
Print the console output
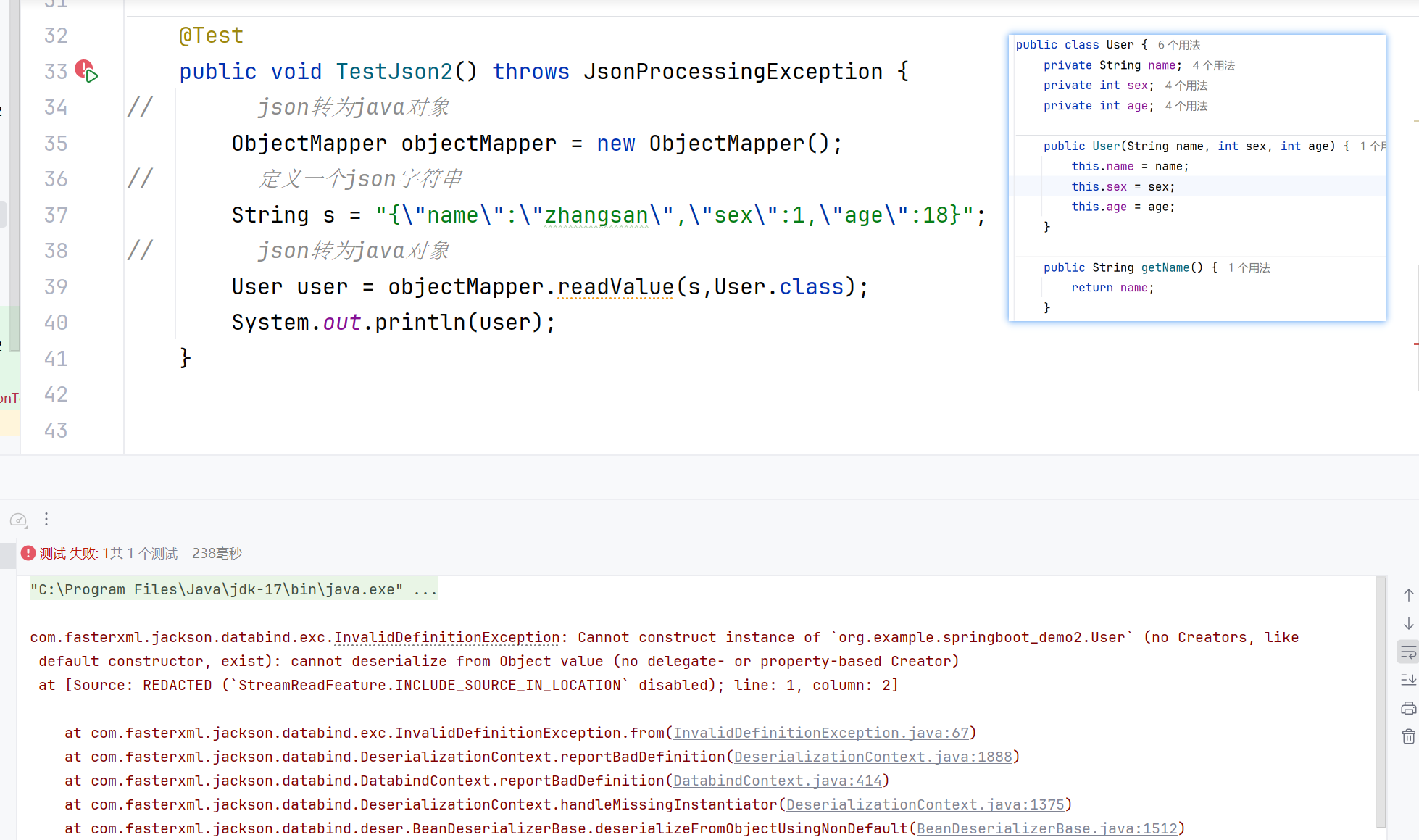coord(1408,708)
